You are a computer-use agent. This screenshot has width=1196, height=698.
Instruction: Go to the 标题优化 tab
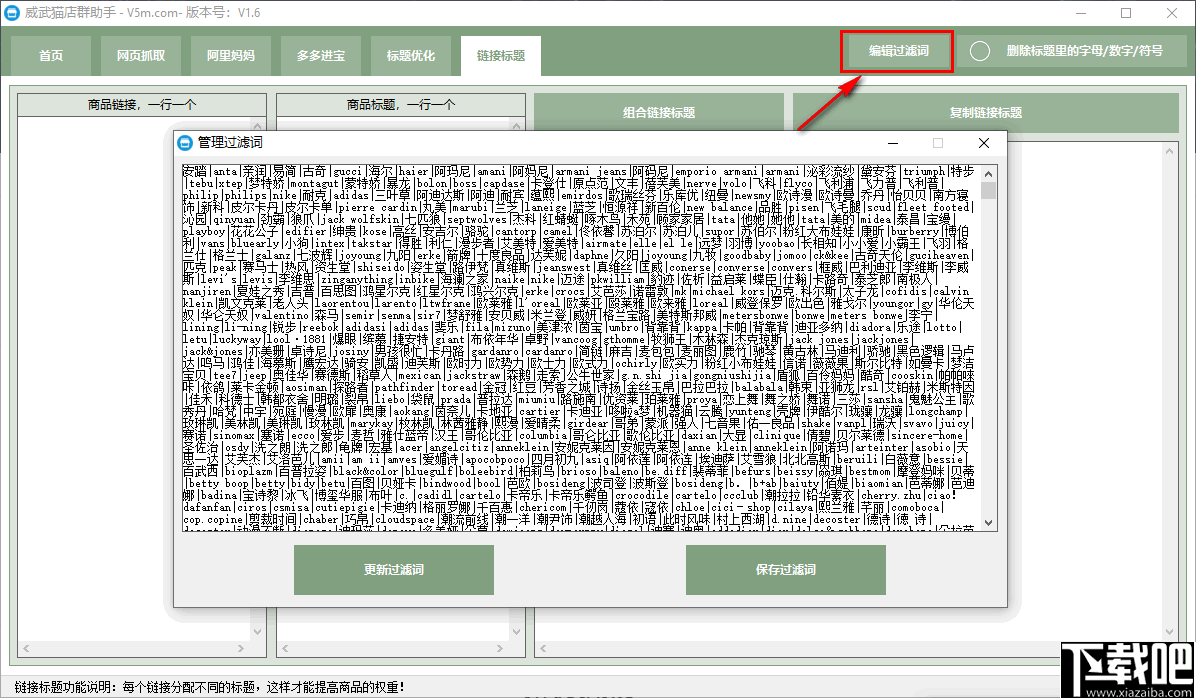[x=411, y=56]
